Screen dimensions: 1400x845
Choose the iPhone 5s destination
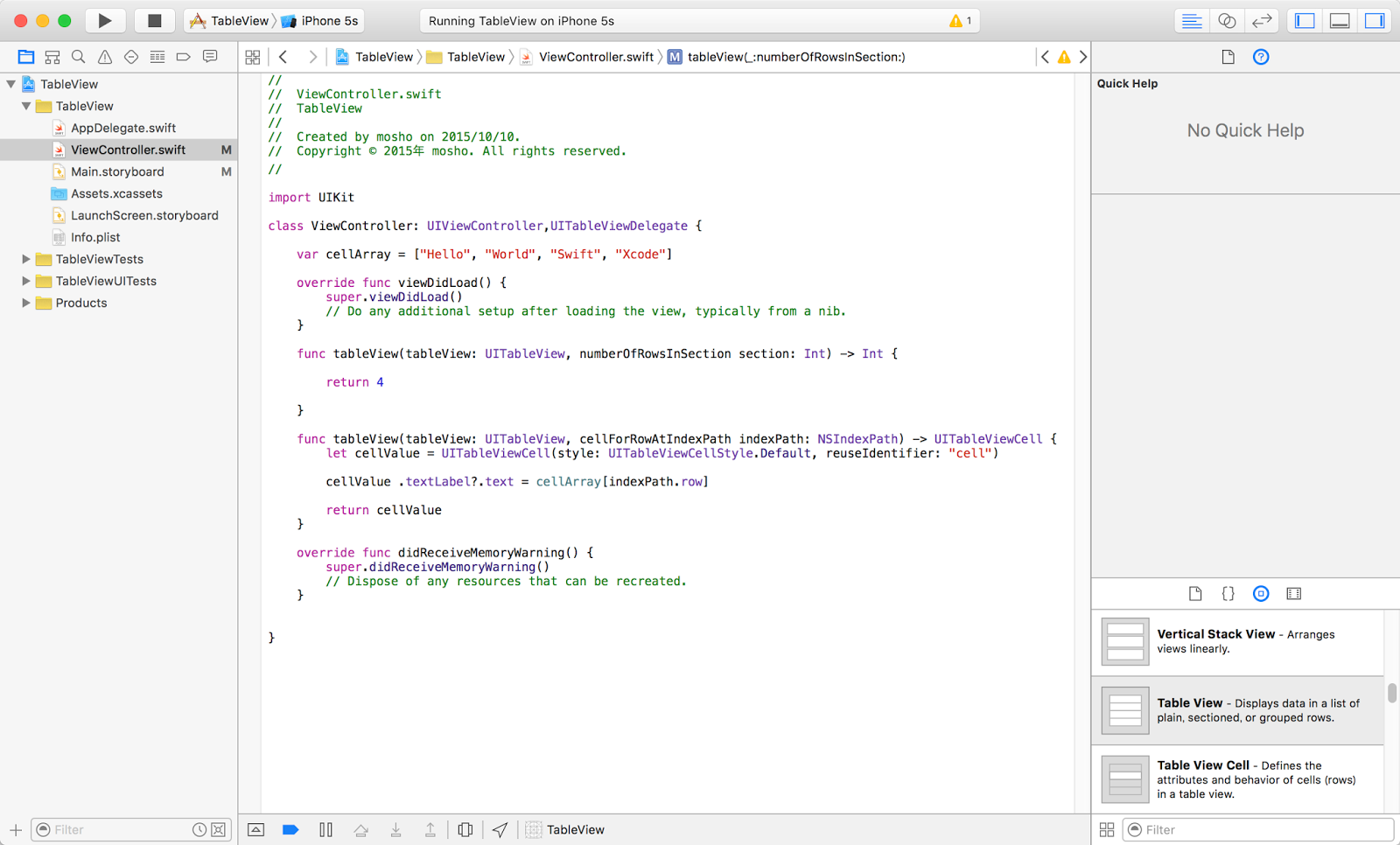320,21
